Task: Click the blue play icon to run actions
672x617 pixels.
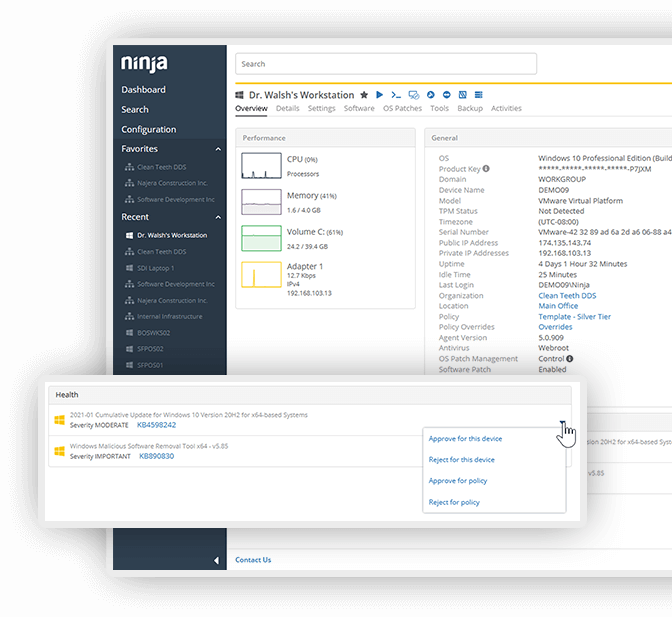Action: click(x=379, y=95)
